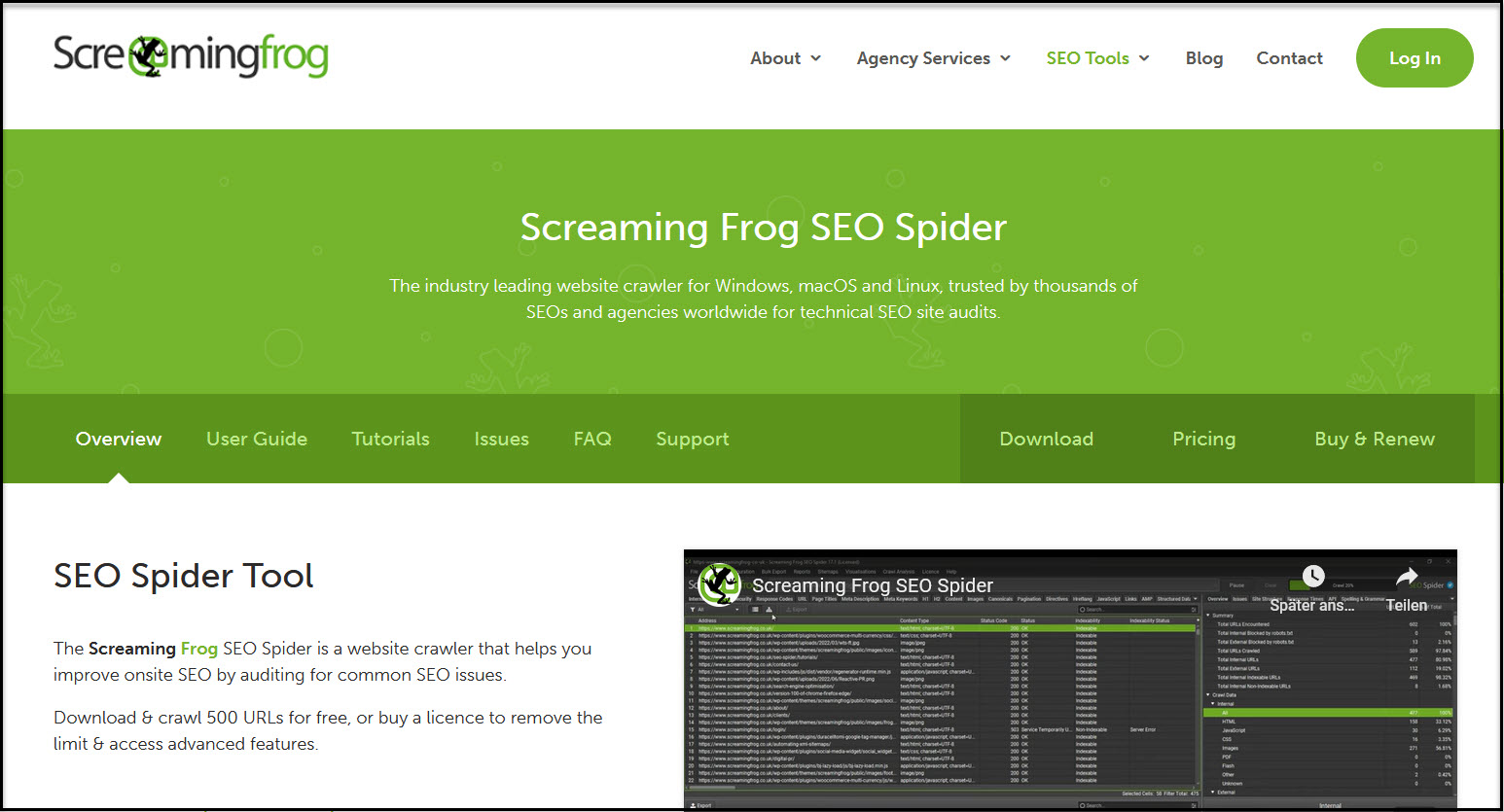Click the Screaming Frog logo
Screen dimensions: 1504x812
[191, 56]
